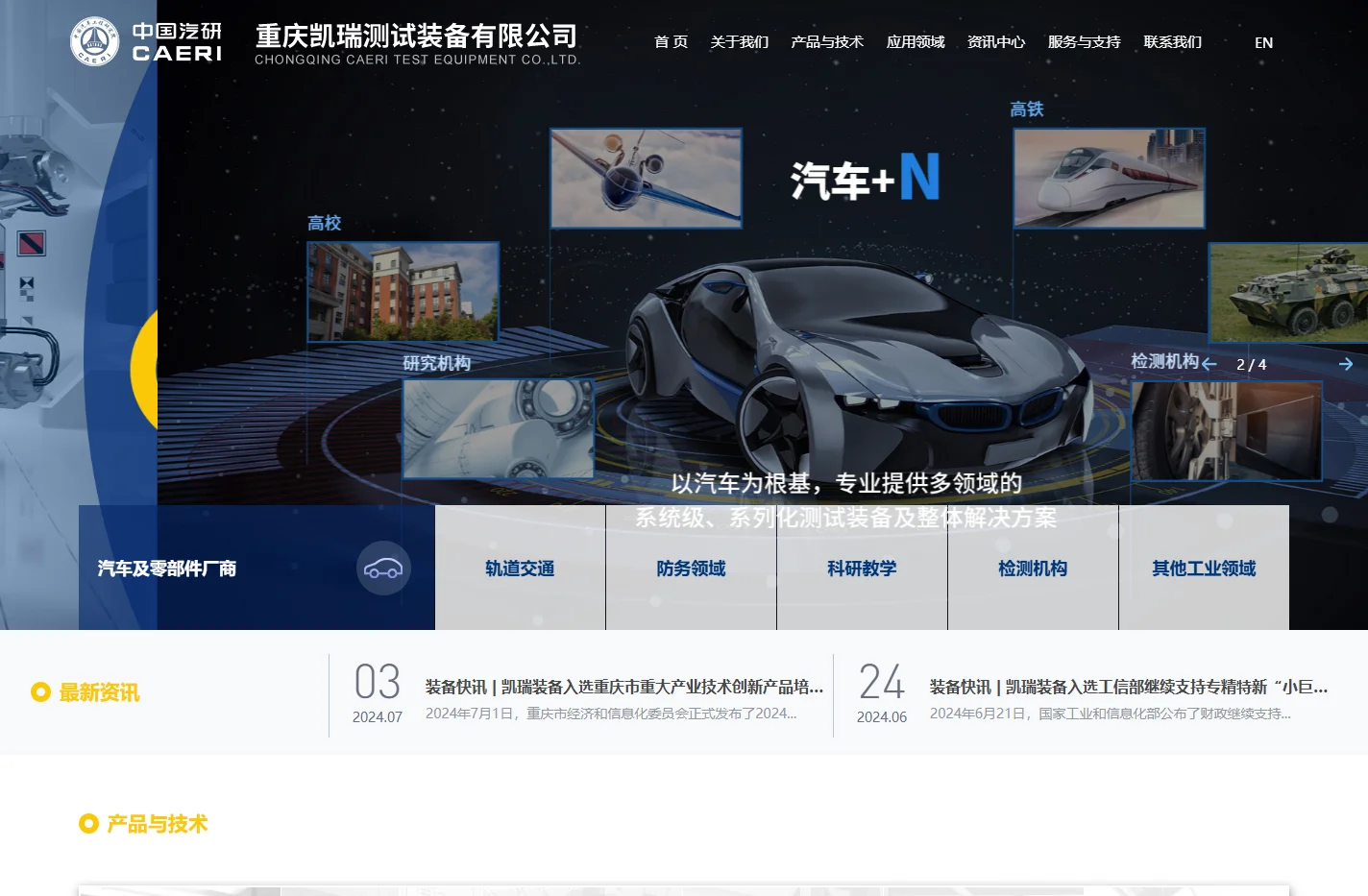
Task: Click the wheel testing thumbnail under 检测机构
Action: point(1227,431)
